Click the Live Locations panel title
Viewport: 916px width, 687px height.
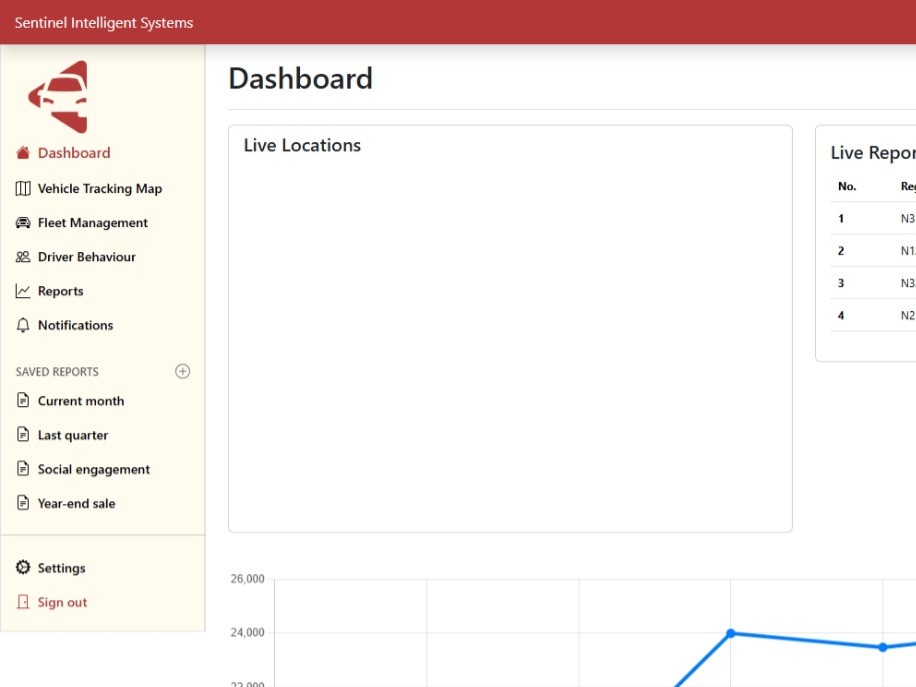302,145
